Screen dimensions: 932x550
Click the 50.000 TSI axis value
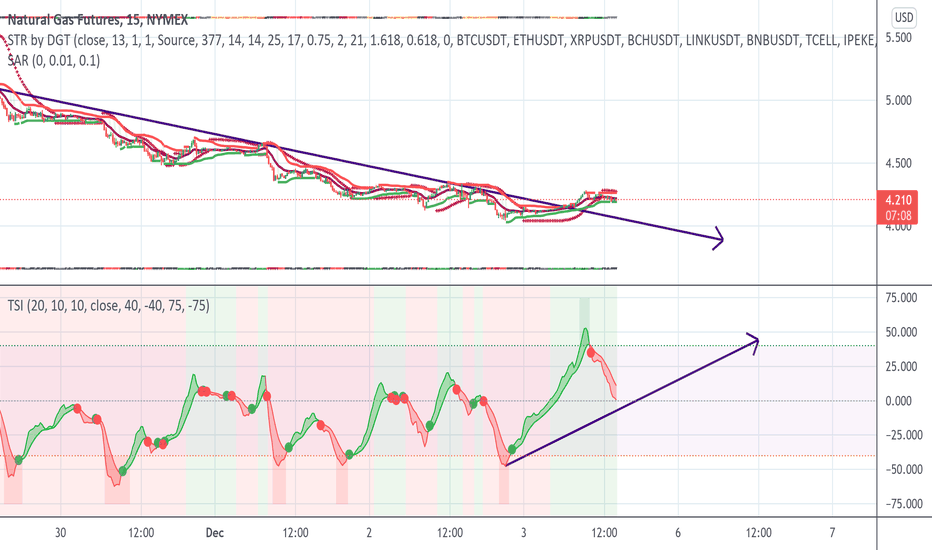[901, 332]
